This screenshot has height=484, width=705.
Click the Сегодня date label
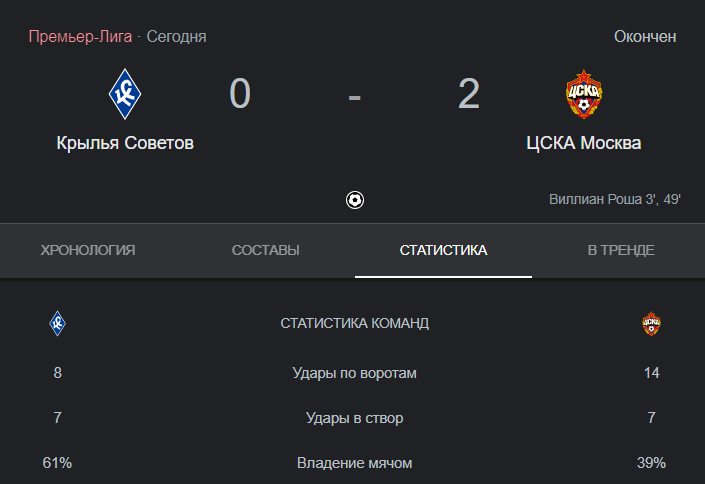point(177,37)
